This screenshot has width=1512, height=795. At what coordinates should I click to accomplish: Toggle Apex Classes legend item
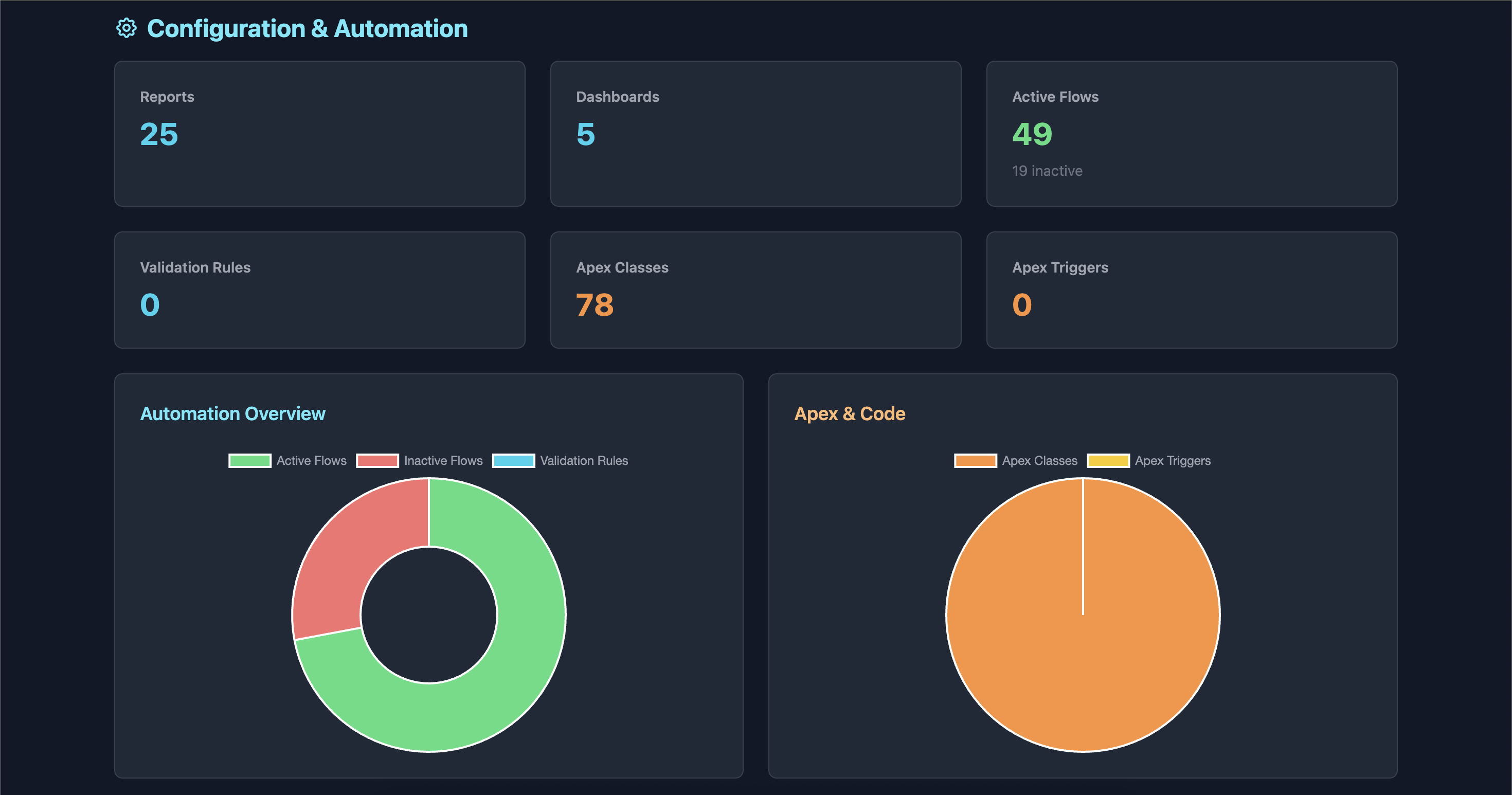coord(1039,461)
